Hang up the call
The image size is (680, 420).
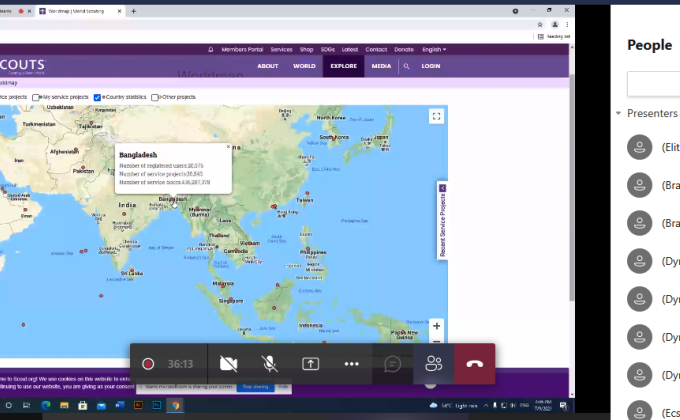(x=474, y=364)
